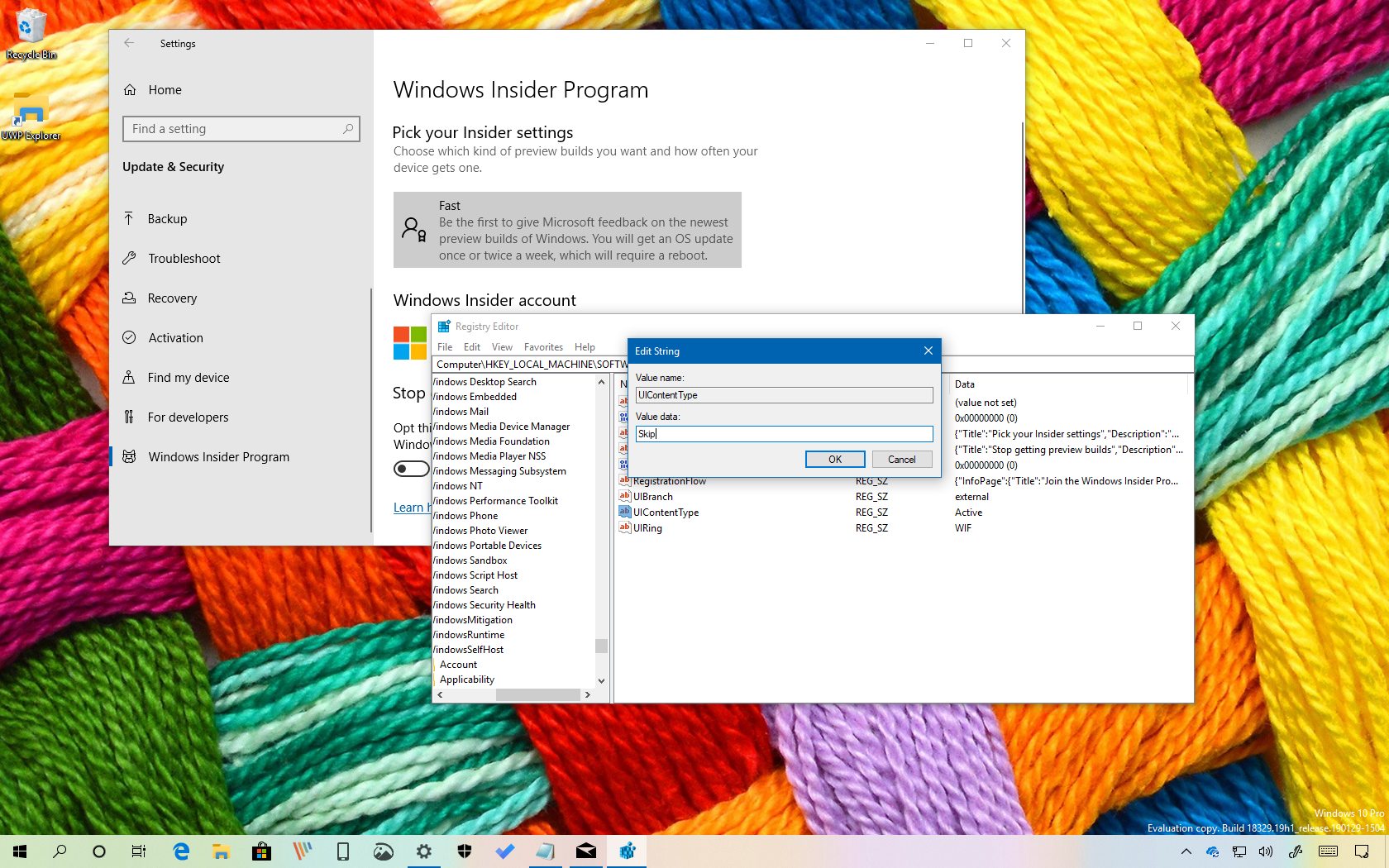Open Home in Settings sidebar
The image size is (1389, 868).
click(x=165, y=90)
